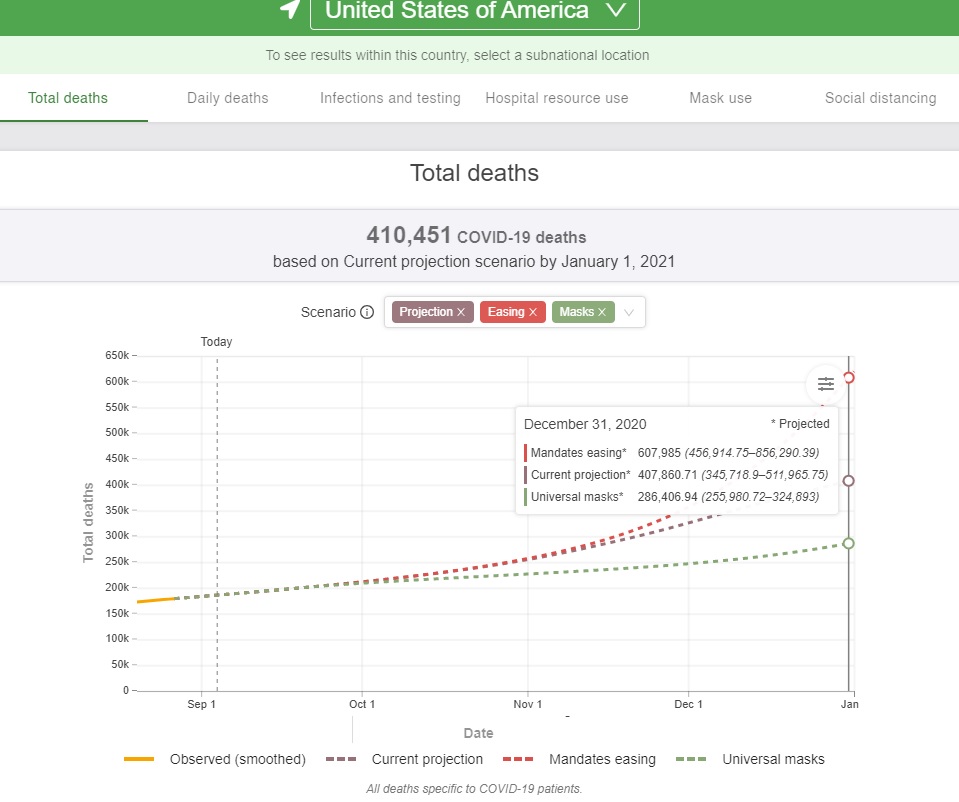Open the United States of America location dropdown
Screen dimensions: 959x802
[474, 12]
